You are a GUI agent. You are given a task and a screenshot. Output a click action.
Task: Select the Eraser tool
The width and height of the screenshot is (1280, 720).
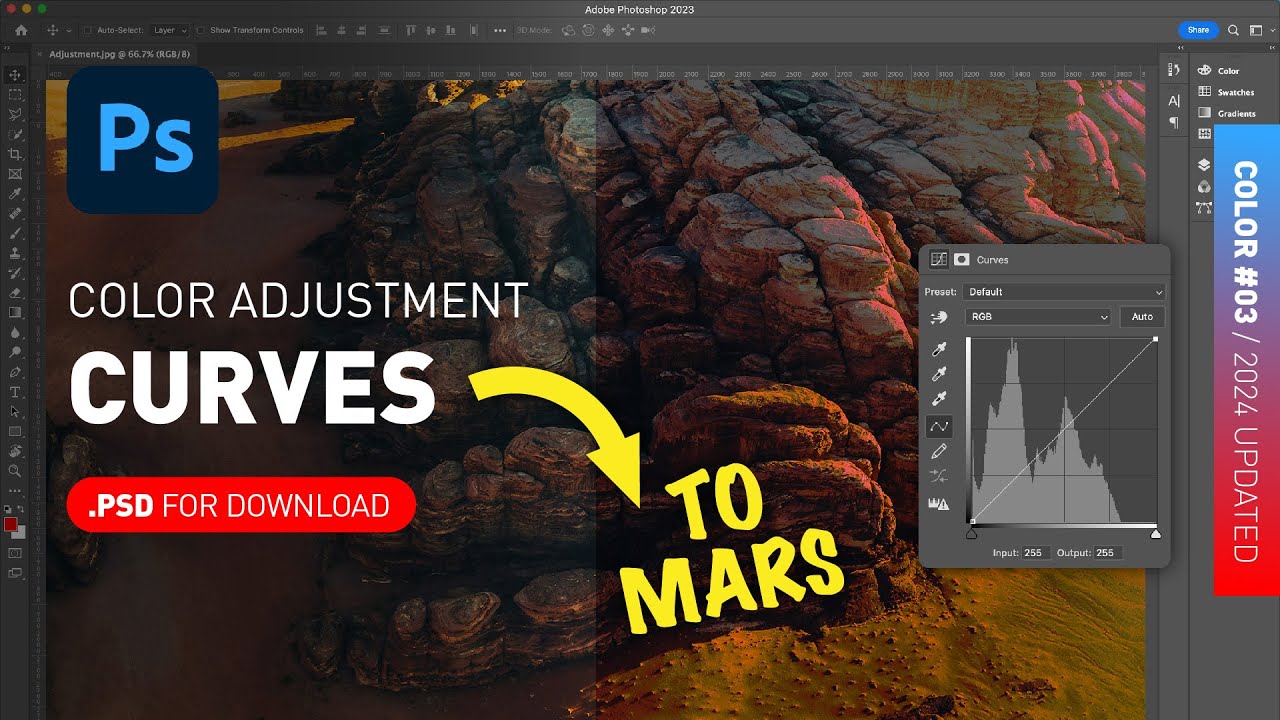15,292
